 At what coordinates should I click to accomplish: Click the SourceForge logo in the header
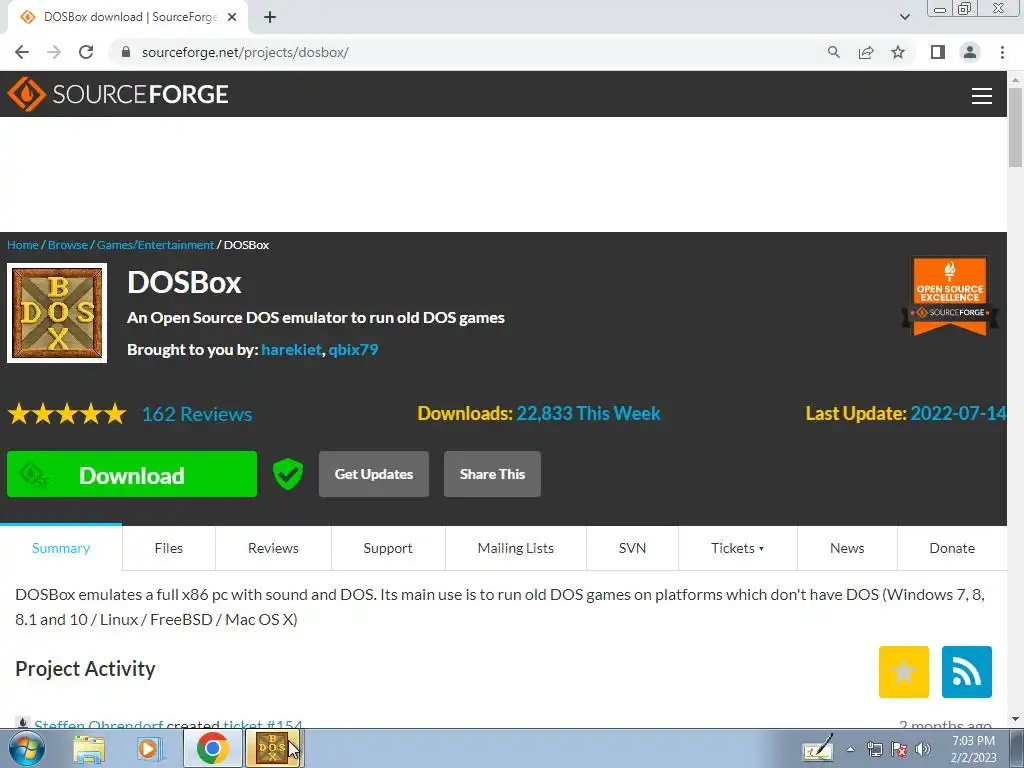point(118,94)
